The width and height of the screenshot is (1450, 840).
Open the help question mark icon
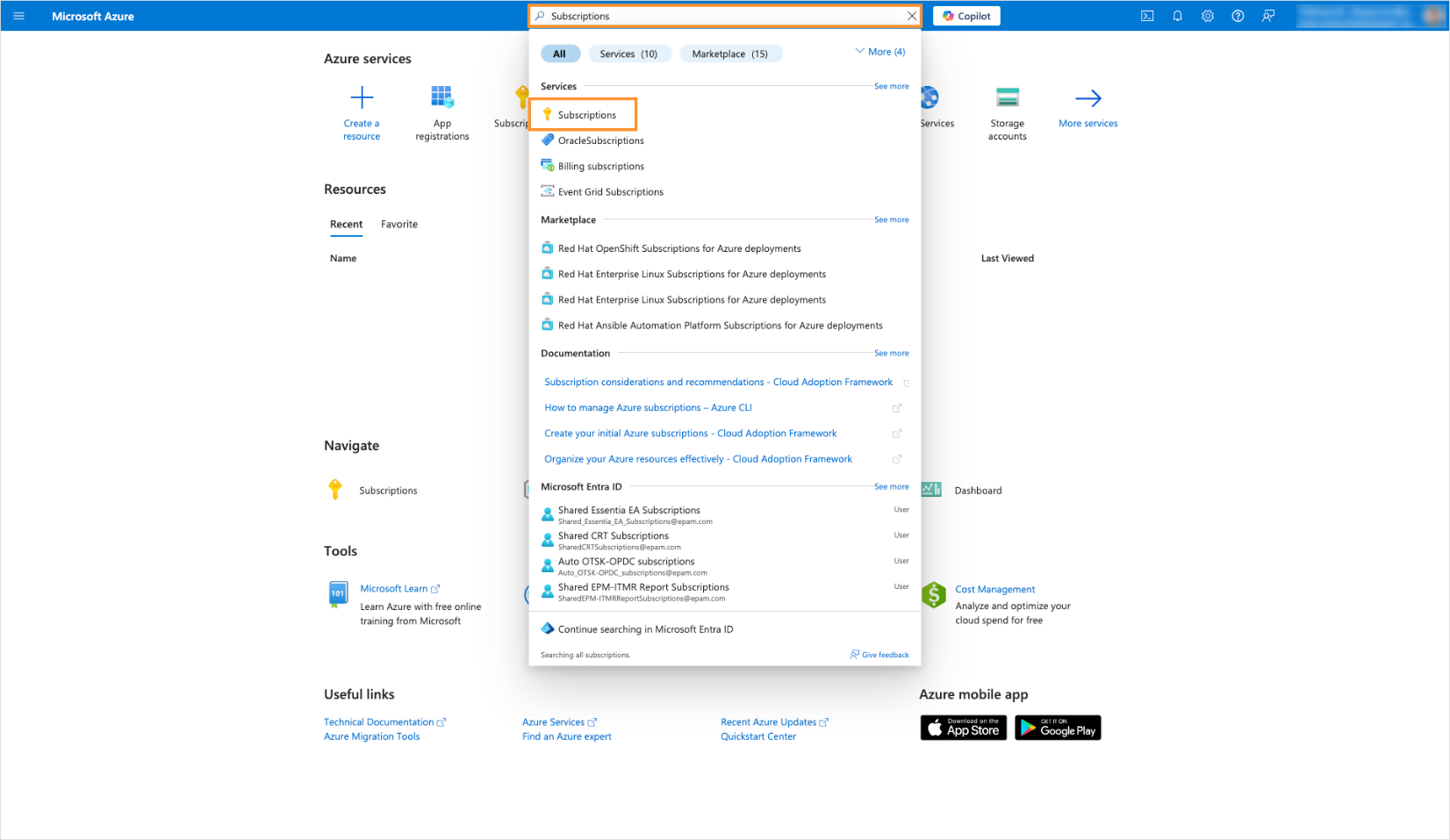pos(1238,16)
